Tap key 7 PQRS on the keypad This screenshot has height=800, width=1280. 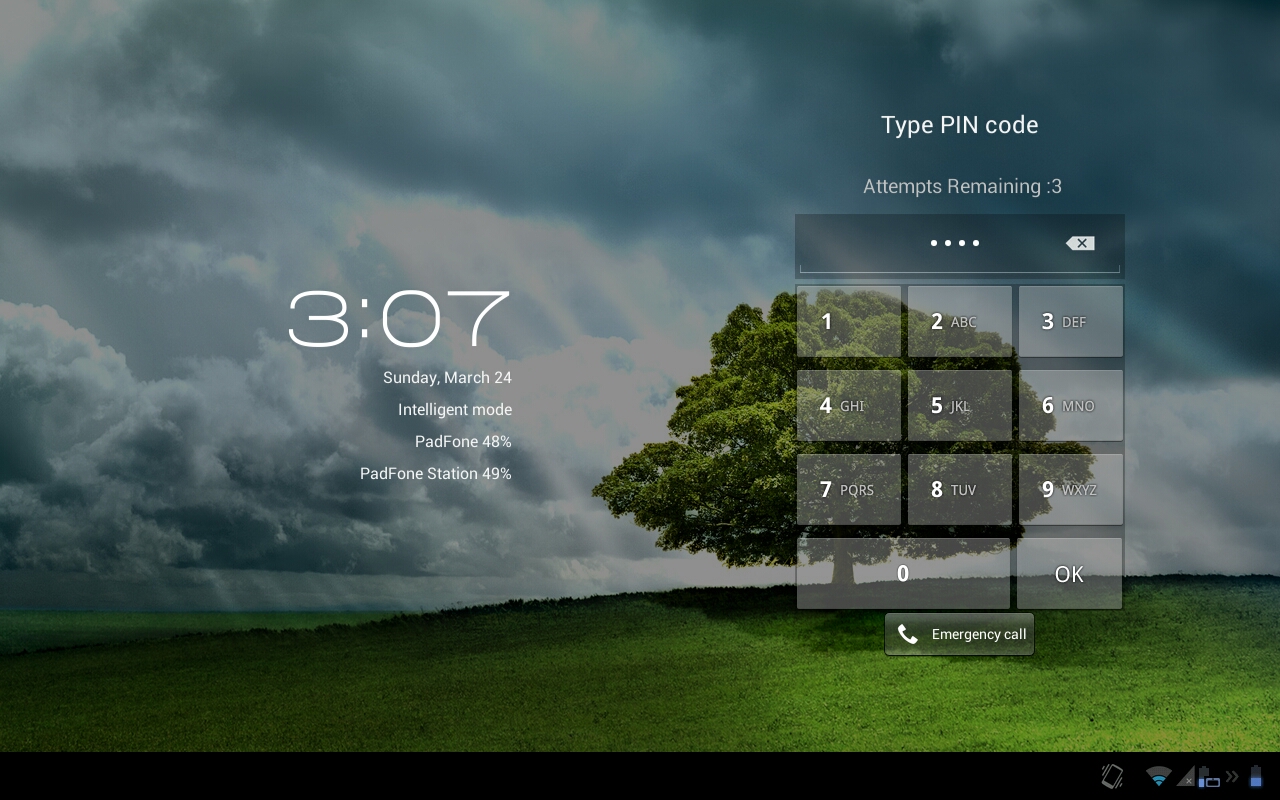pos(849,489)
